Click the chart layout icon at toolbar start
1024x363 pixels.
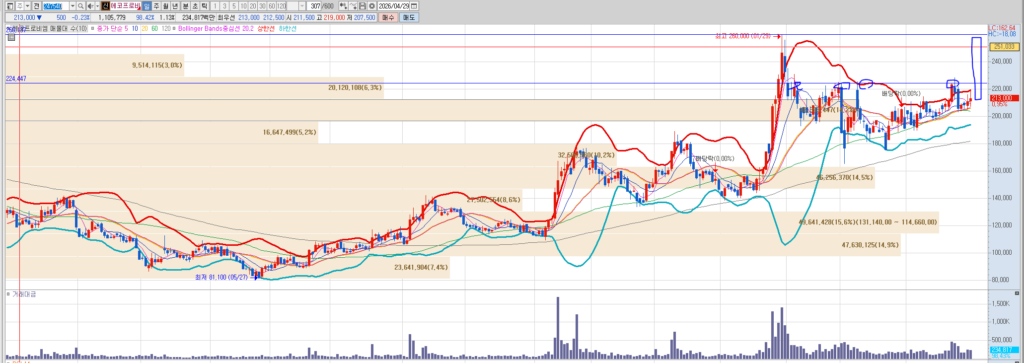pos(10,6)
